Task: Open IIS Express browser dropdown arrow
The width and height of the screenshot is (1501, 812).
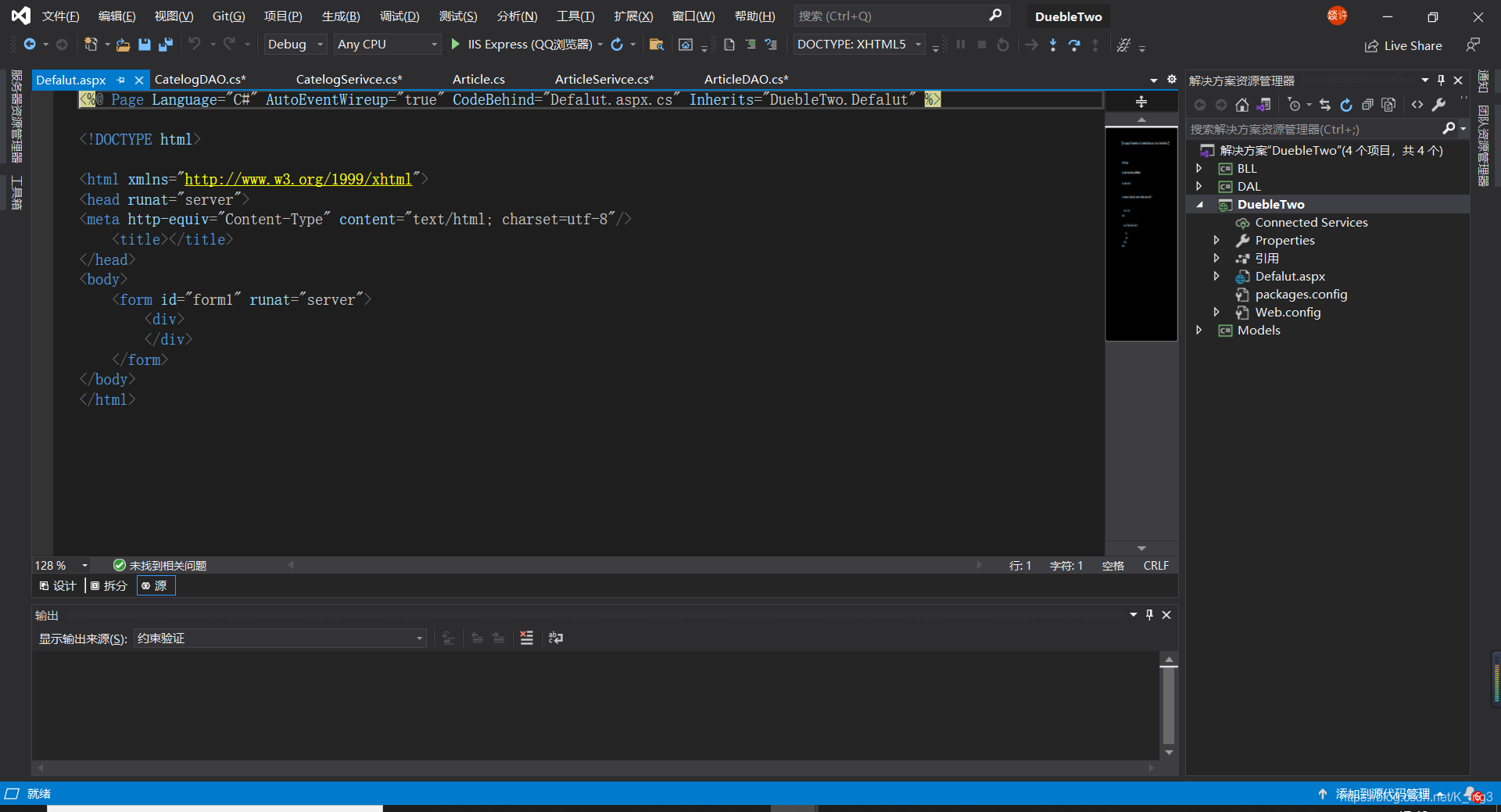Action: 600,45
